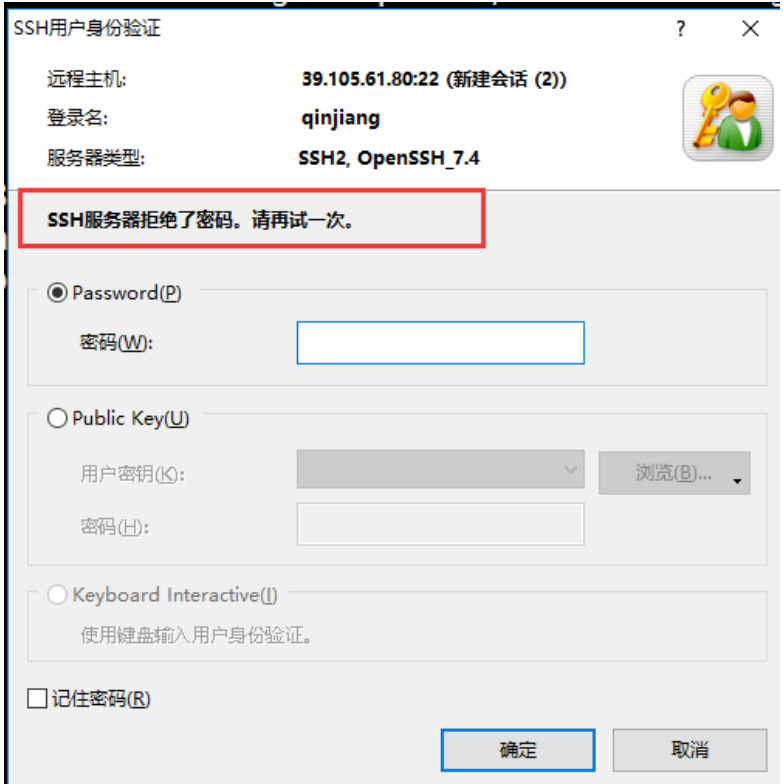Click the key and user authentication icon
Image resolution: width=783 pixels, height=784 pixels.
point(728,118)
